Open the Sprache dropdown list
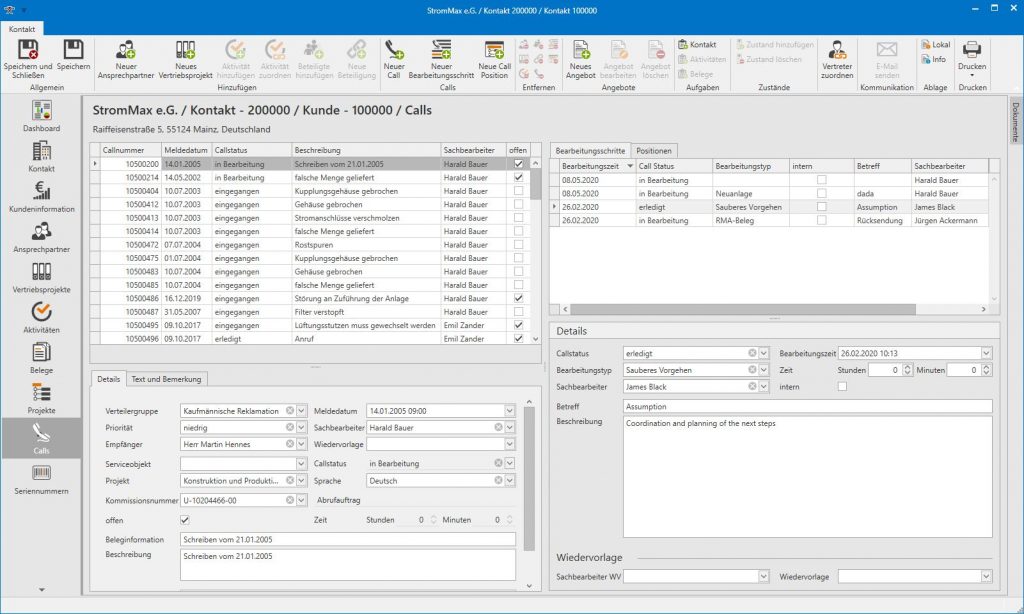The width and height of the screenshot is (1024, 614). click(x=510, y=481)
